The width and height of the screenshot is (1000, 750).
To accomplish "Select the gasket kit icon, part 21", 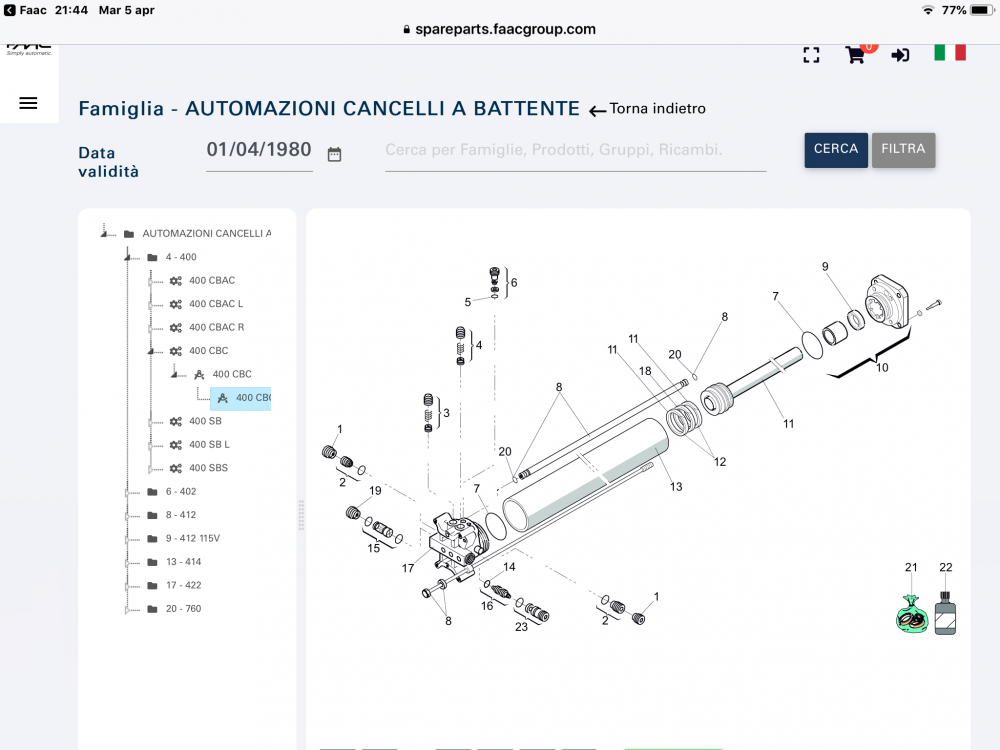I will [912, 614].
